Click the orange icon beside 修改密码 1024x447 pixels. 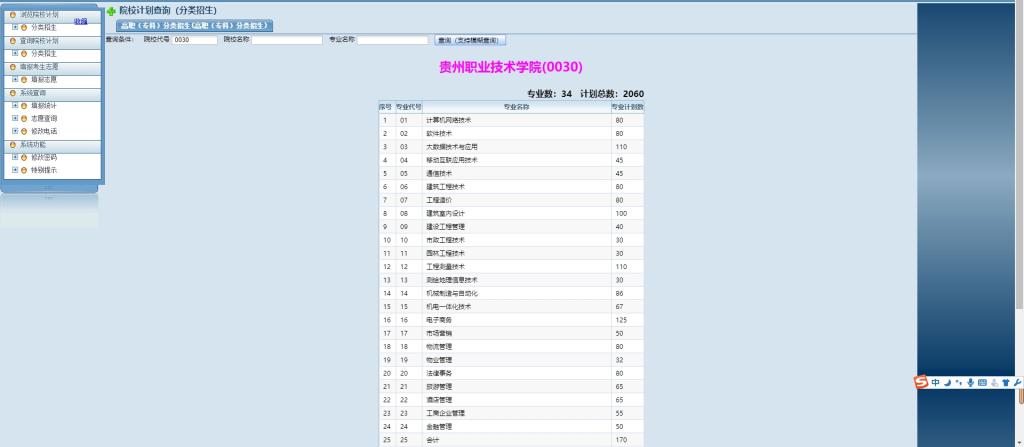click(x=24, y=157)
